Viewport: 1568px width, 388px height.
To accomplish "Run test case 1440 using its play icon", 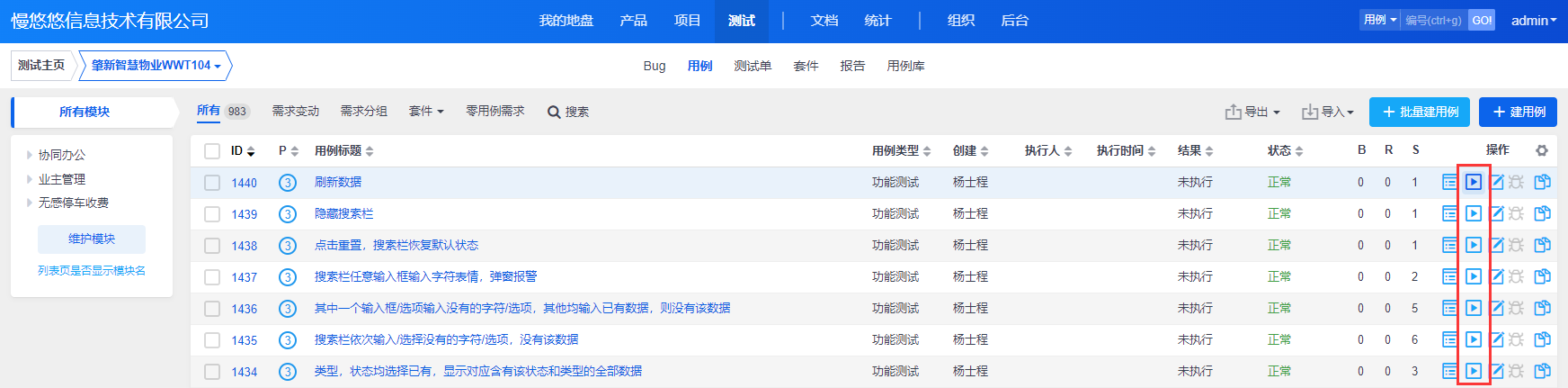I will [x=1473, y=182].
